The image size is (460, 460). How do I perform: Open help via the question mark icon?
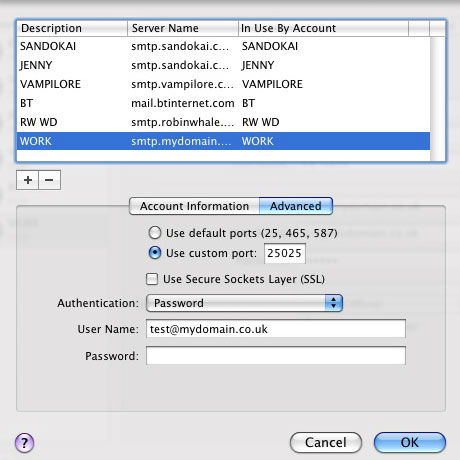click(x=24, y=443)
